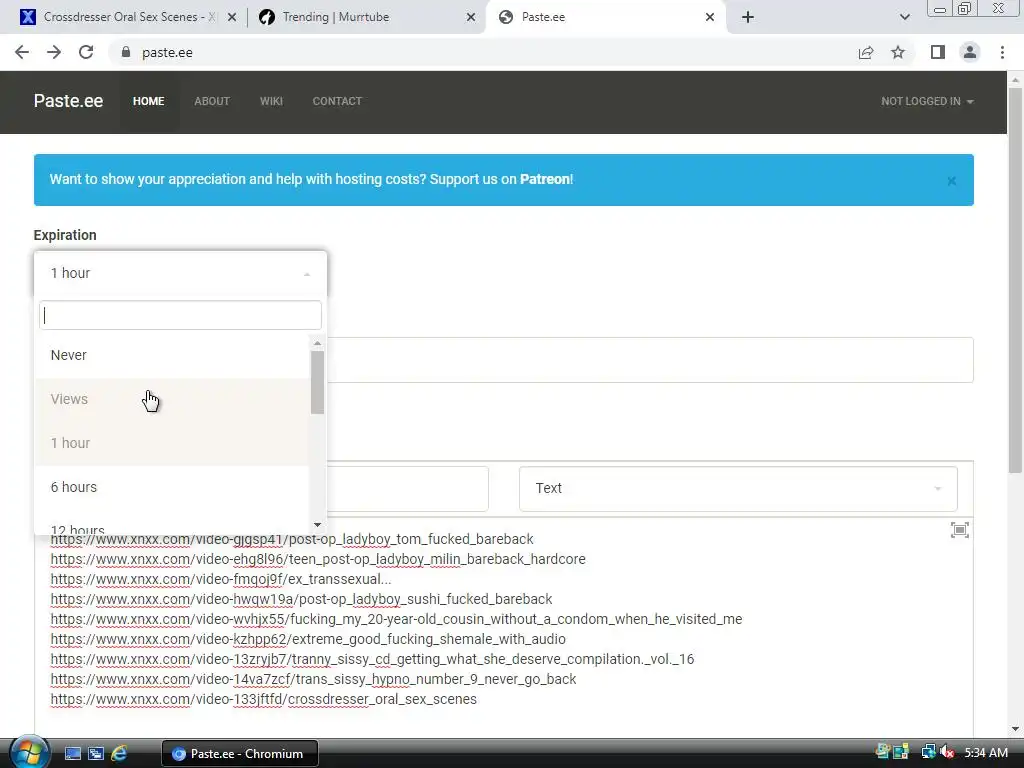Reload the paste.ee page

pyautogui.click(x=86, y=52)
